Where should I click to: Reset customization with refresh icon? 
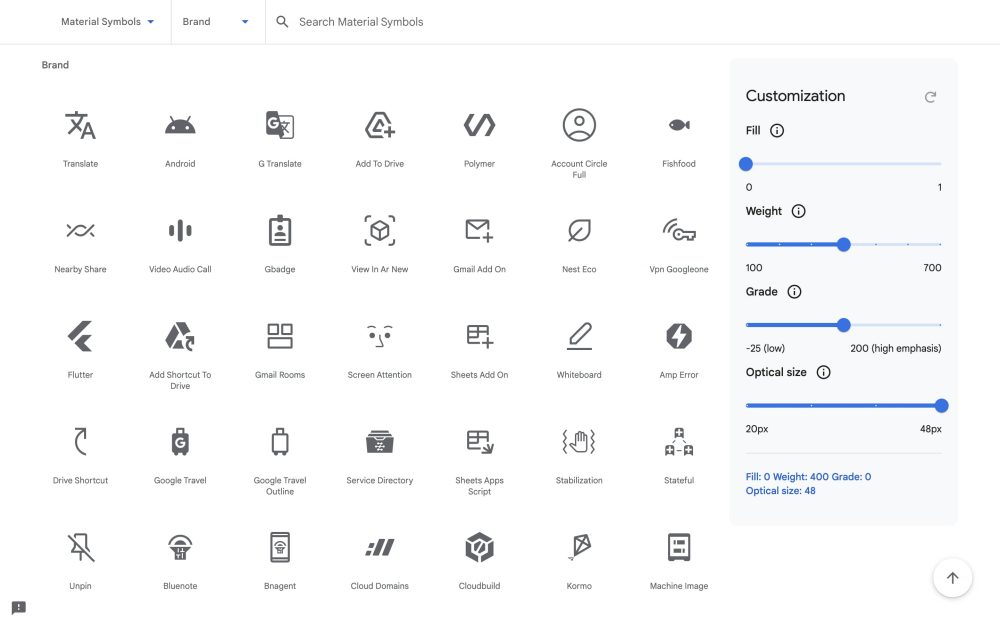930,97
